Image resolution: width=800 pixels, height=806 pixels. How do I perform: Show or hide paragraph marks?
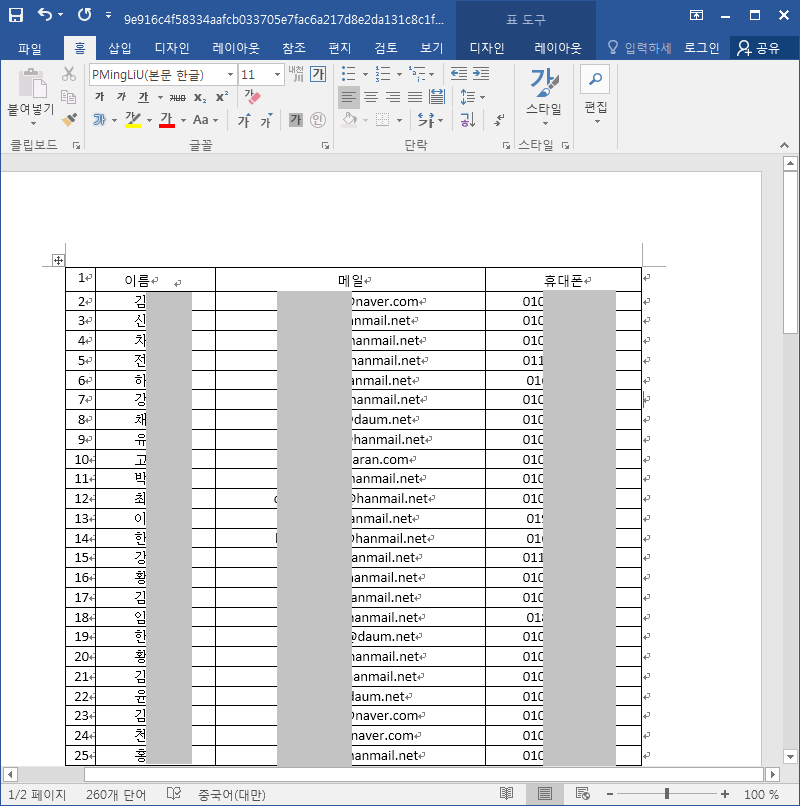499,120
